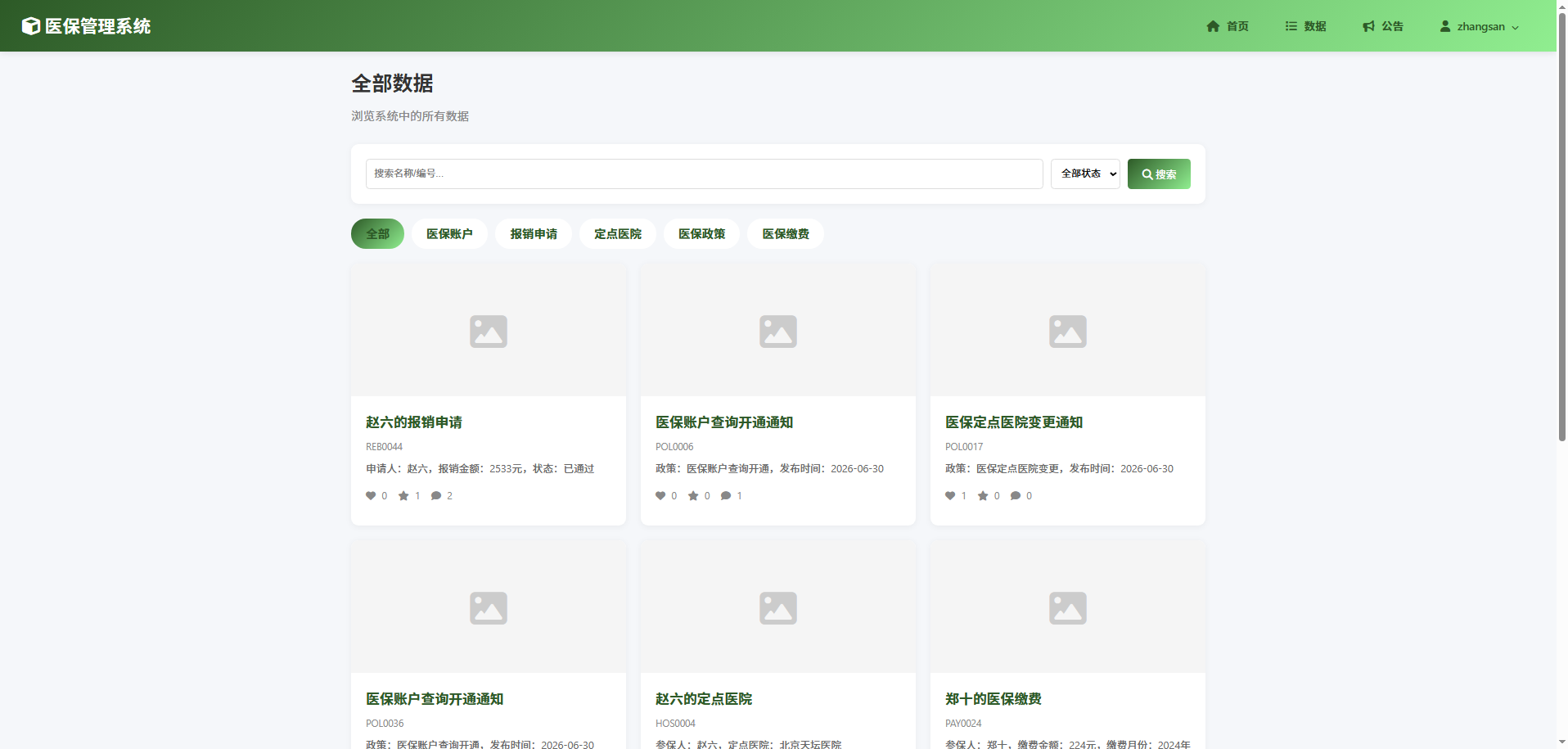Click the user avatar icon beside zhangsan
Viewport: 1568px width, 749px height.
click(1445, 26)
